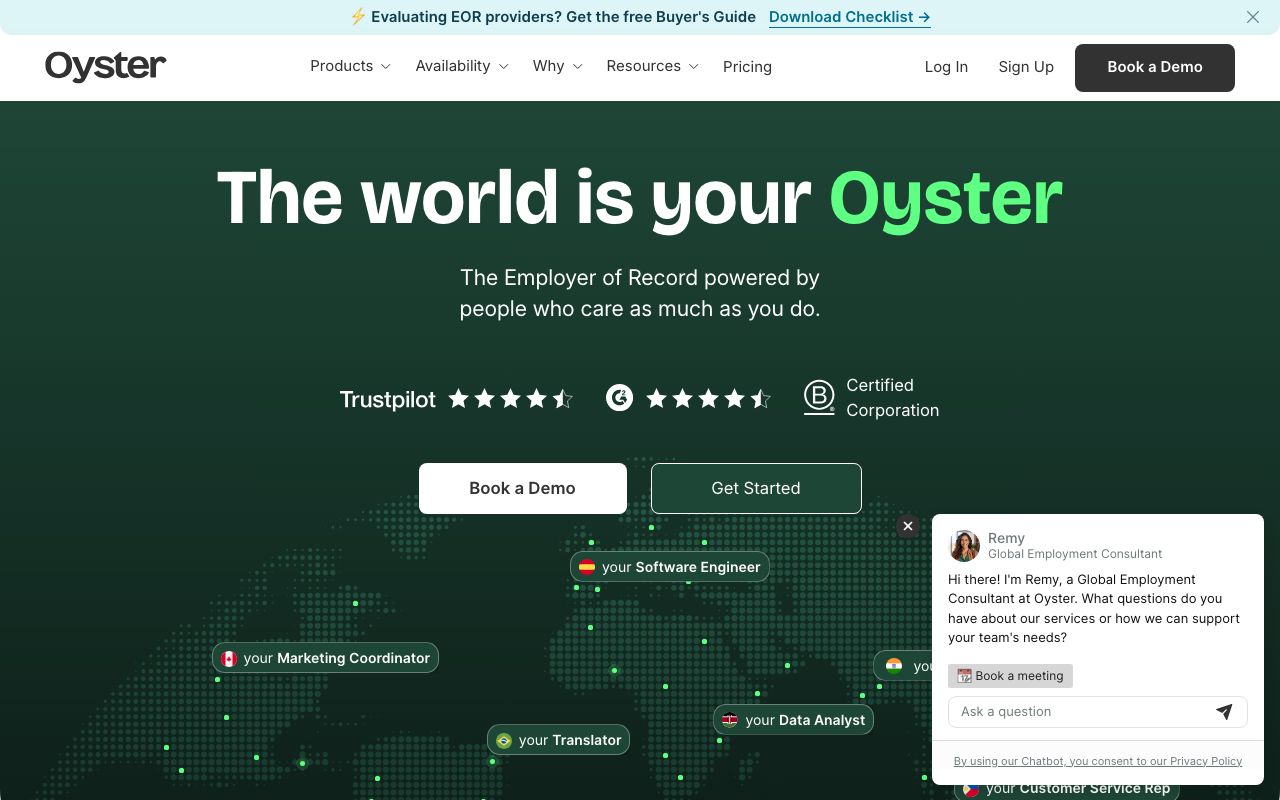
Task: Click the white Book a Demo hero button
Action: 523,488
